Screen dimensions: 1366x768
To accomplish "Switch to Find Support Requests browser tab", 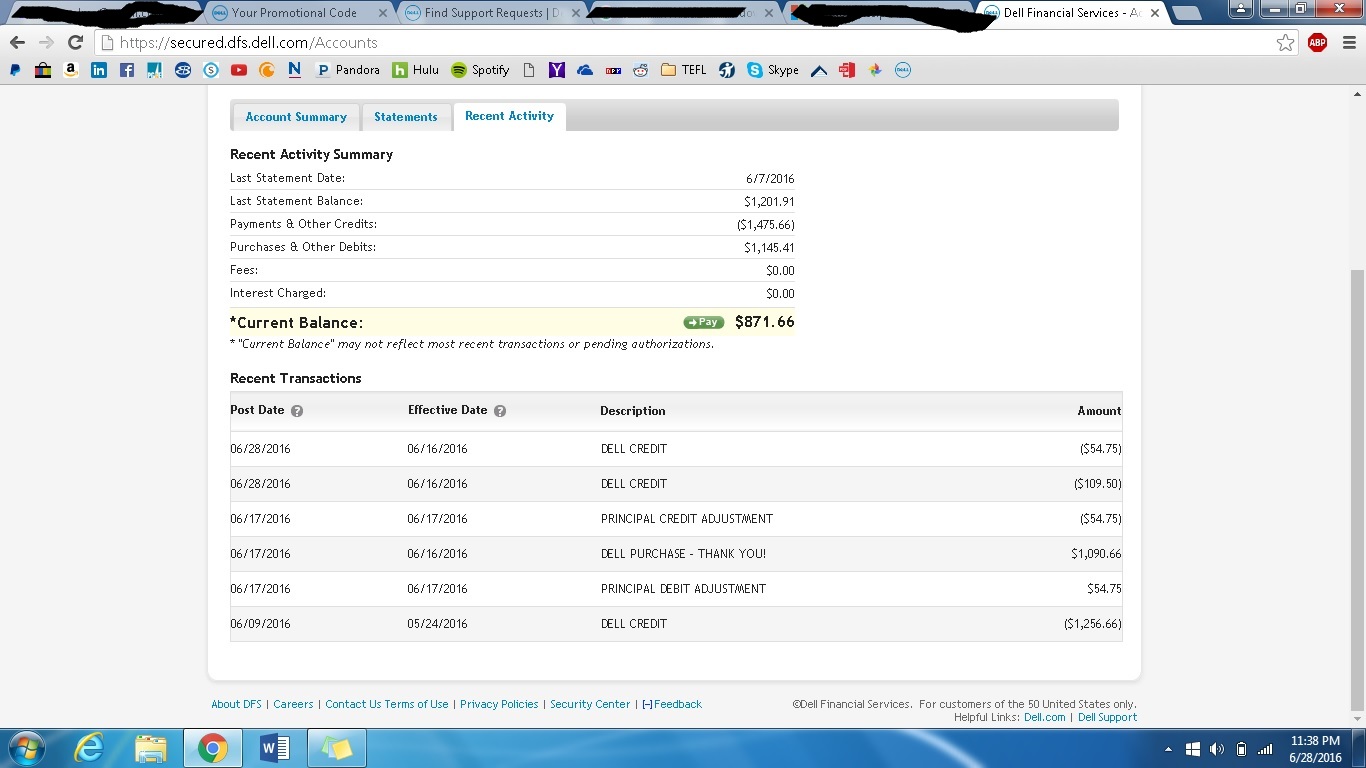I will point(491,13).
